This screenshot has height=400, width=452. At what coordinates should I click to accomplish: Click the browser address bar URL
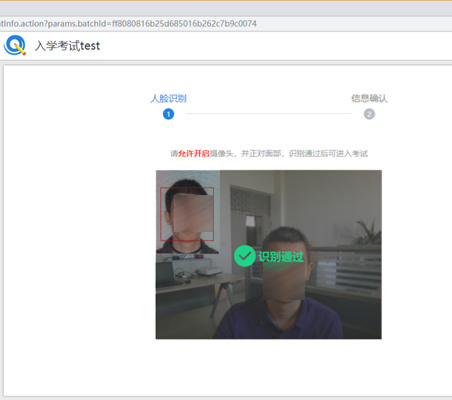128,24
